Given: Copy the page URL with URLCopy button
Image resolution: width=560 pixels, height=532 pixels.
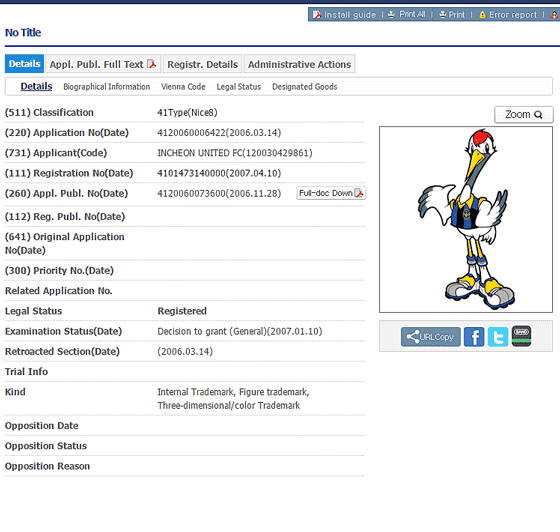Looking at the screenshot, I should [431, 337].
